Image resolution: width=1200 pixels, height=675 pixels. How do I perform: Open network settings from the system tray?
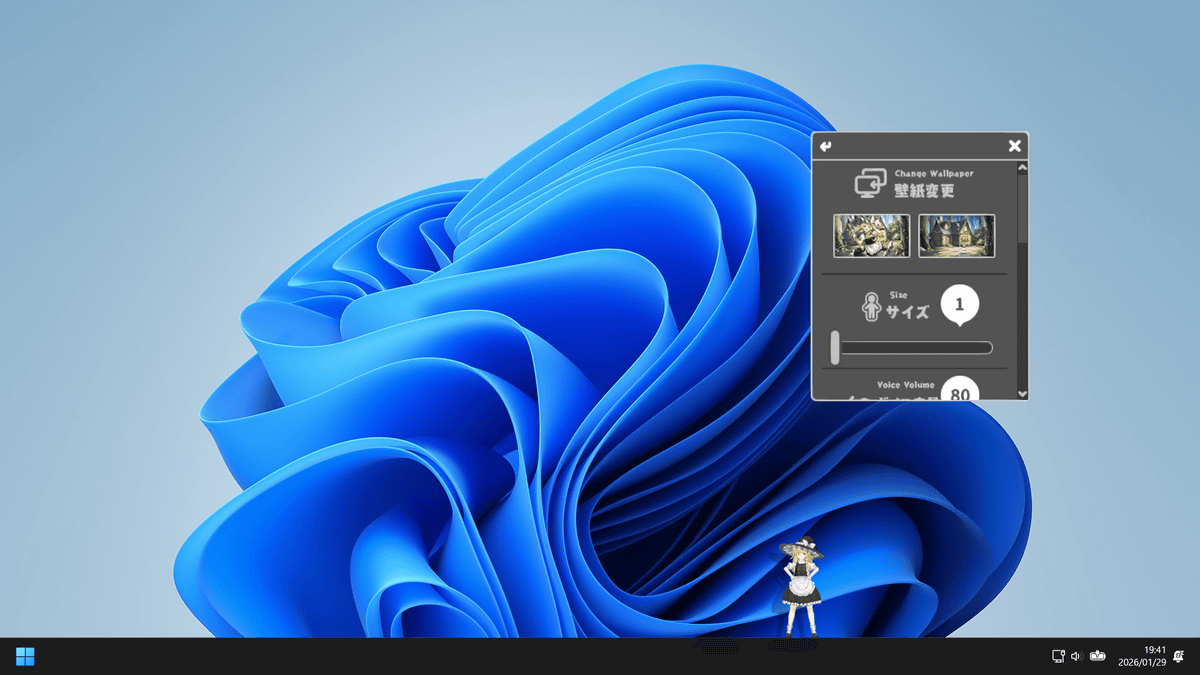[1058, 656]
